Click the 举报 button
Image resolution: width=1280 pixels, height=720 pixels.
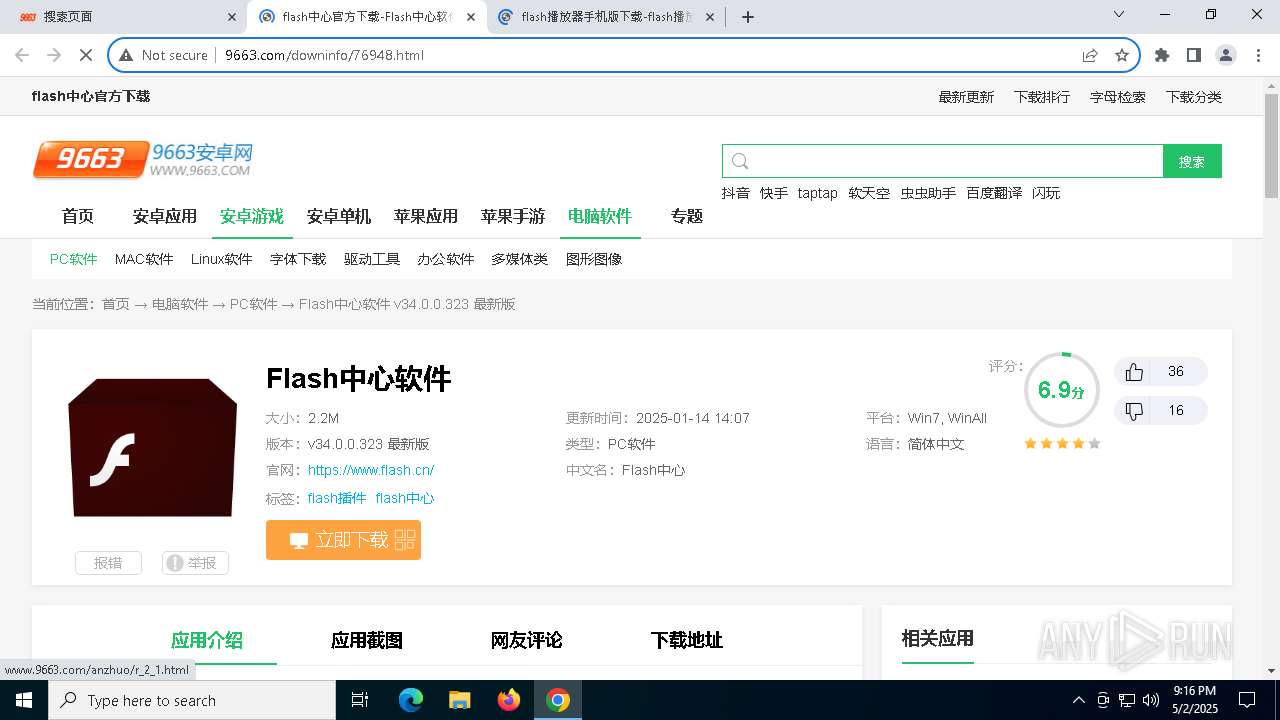[195, 563]
